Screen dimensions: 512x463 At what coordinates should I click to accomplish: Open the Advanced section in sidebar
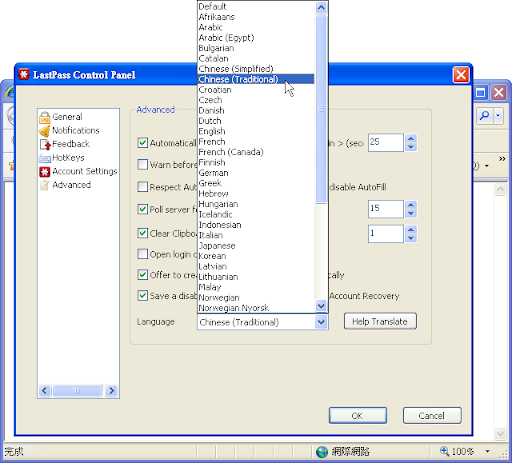click(x=71, y=185)
